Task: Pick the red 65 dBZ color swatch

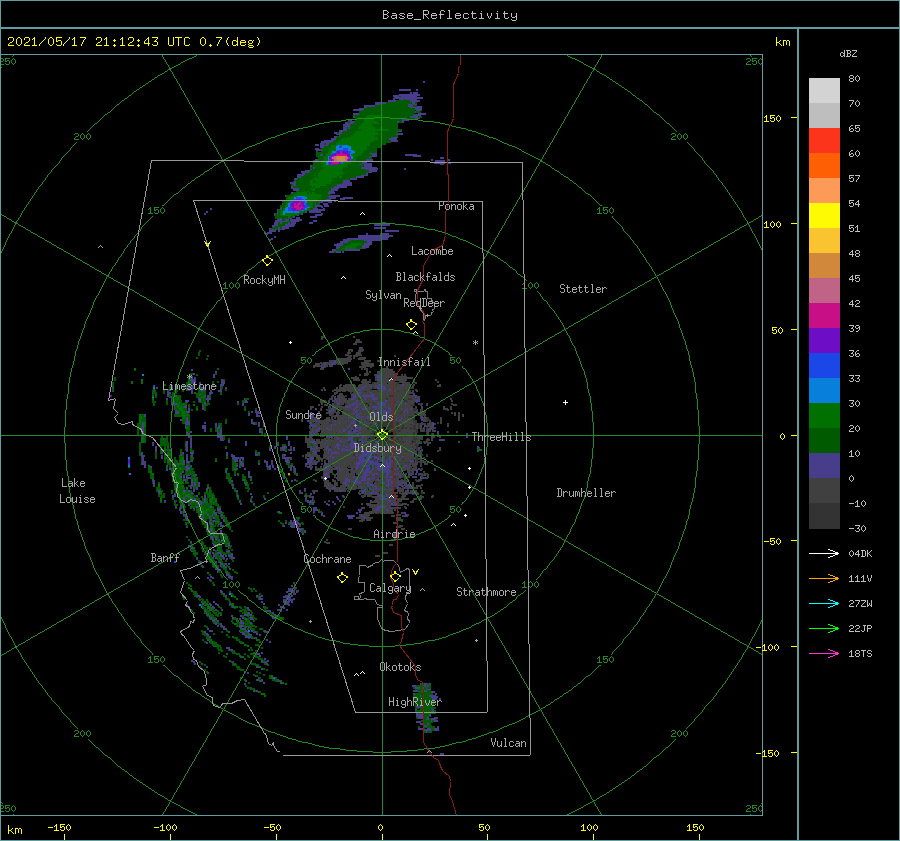Action: coord(824,140)
